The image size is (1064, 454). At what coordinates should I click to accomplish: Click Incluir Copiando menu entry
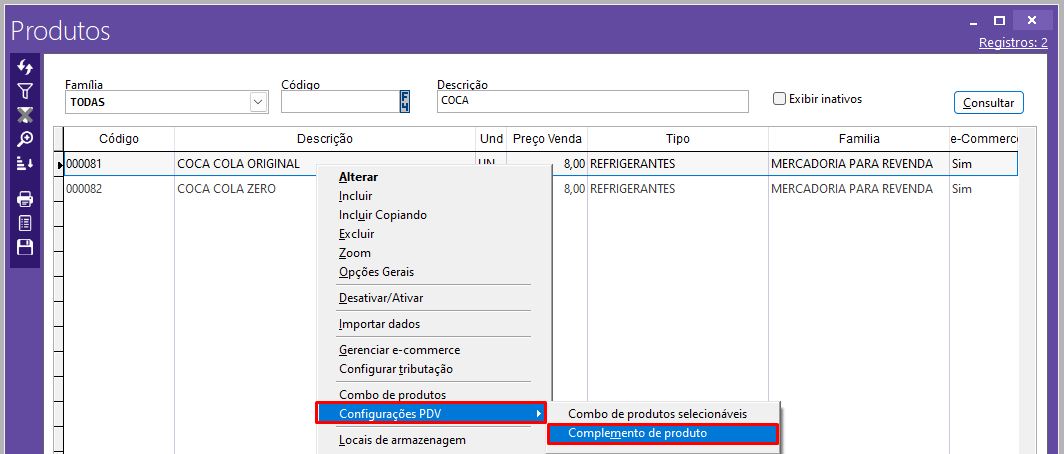384,215
